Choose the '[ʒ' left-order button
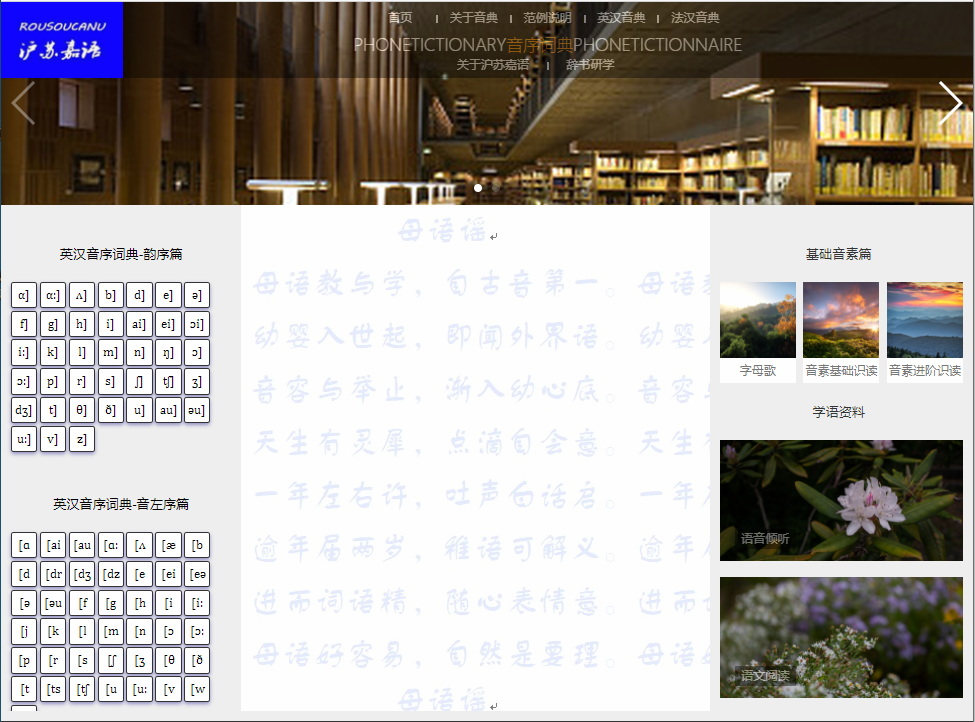Viewport: 975px width, 722px height. click(139, 660)
